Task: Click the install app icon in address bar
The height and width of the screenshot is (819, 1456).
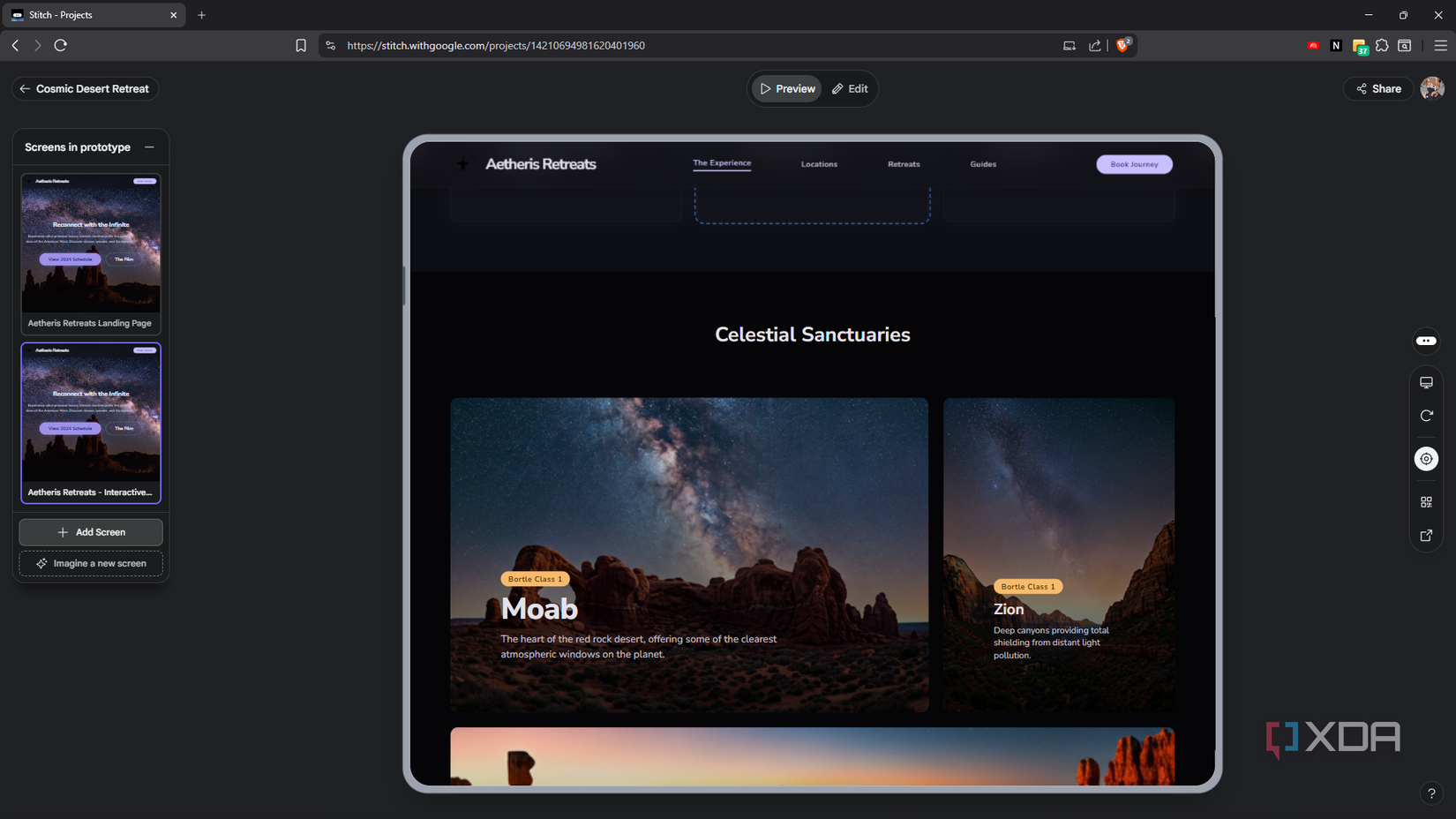Action: click(x=1069, y=46)
